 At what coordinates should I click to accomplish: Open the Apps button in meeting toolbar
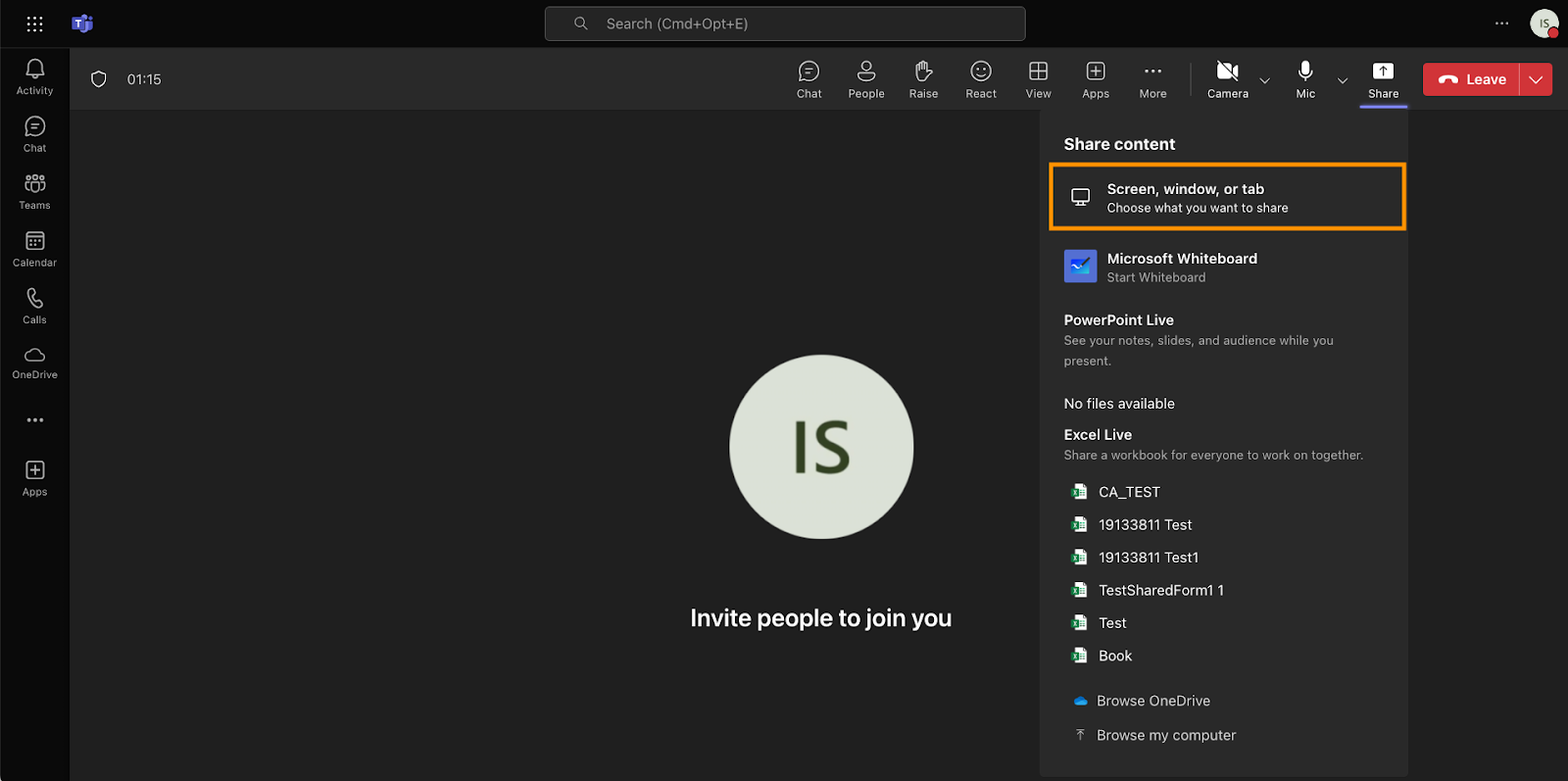(x=1095, y=79)
